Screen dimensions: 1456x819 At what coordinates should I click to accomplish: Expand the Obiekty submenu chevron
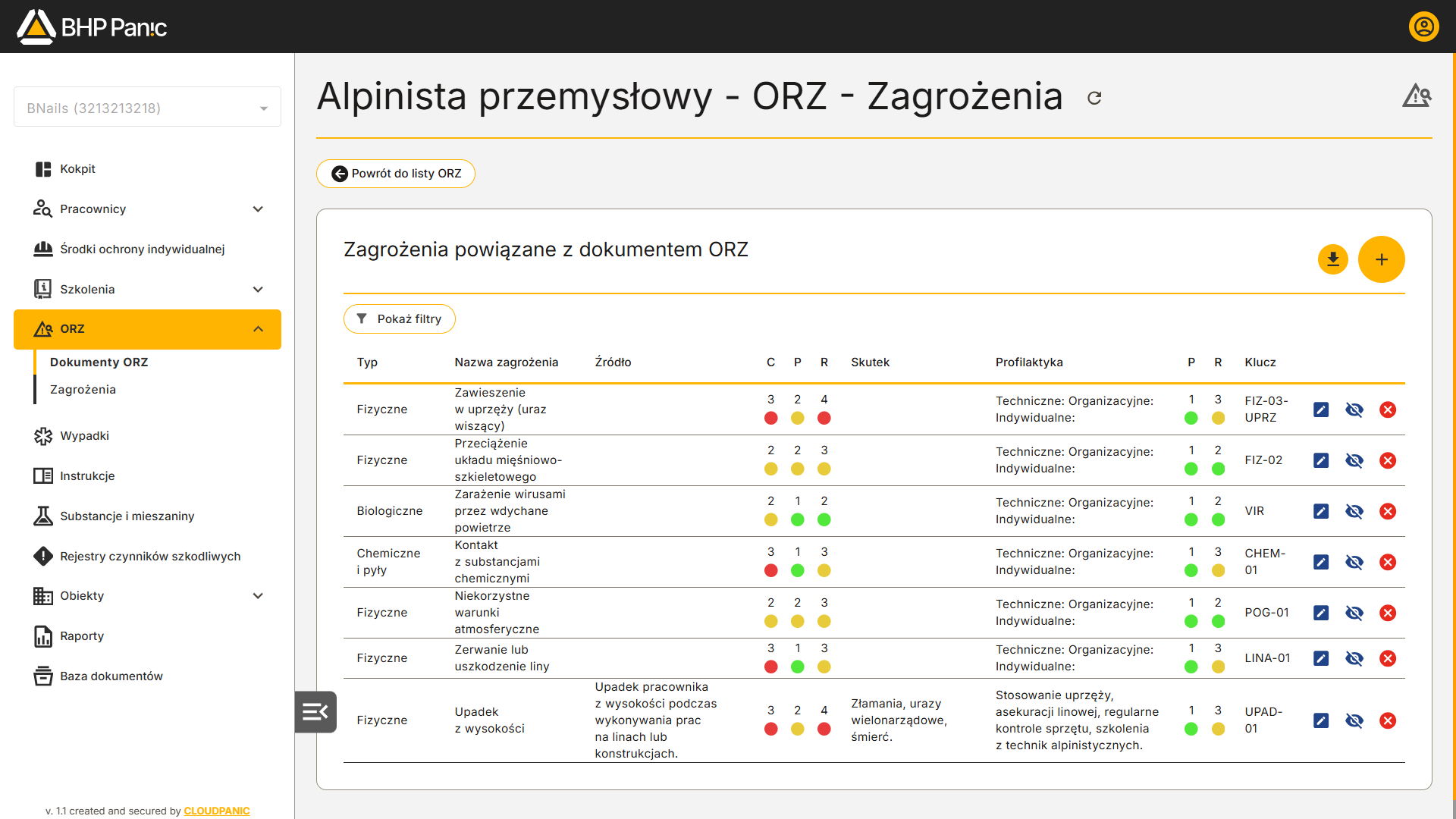tap(258, 596)
